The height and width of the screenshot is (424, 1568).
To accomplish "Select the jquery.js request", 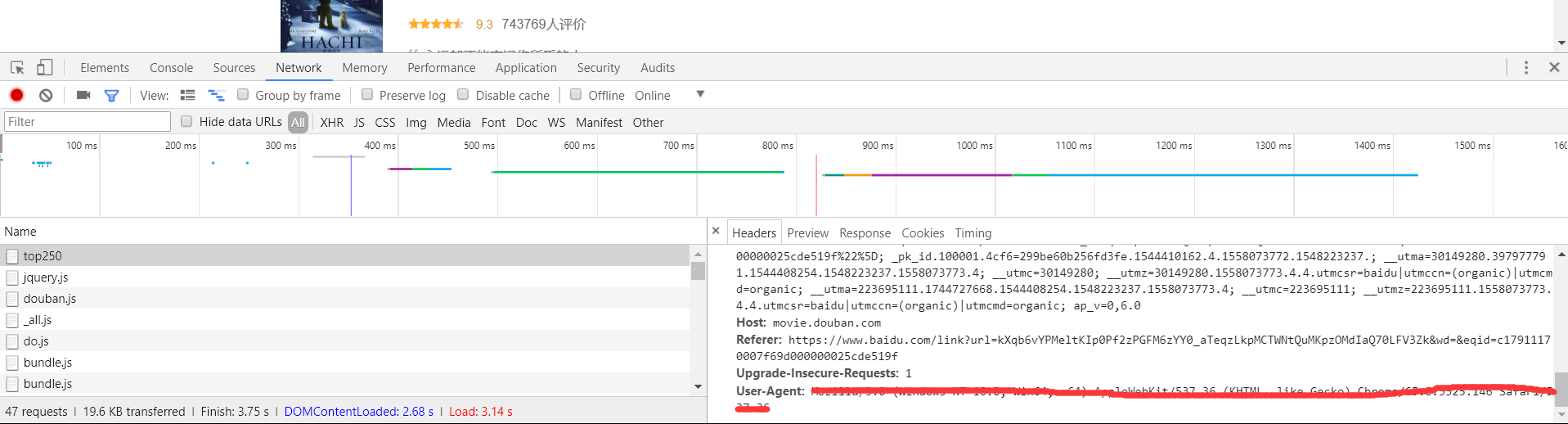I will coord(46,277).
